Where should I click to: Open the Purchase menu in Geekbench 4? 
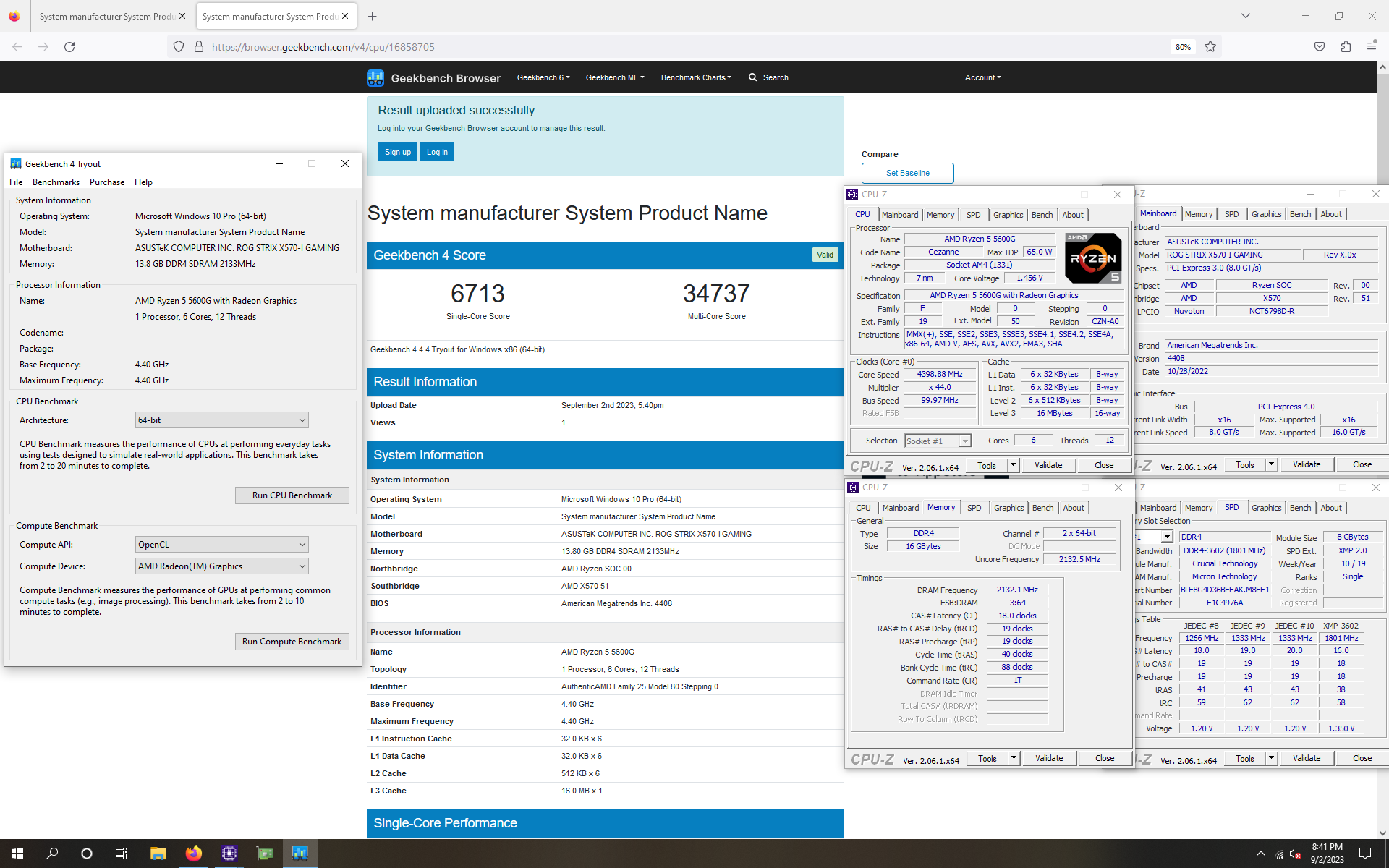pos(107,182)
